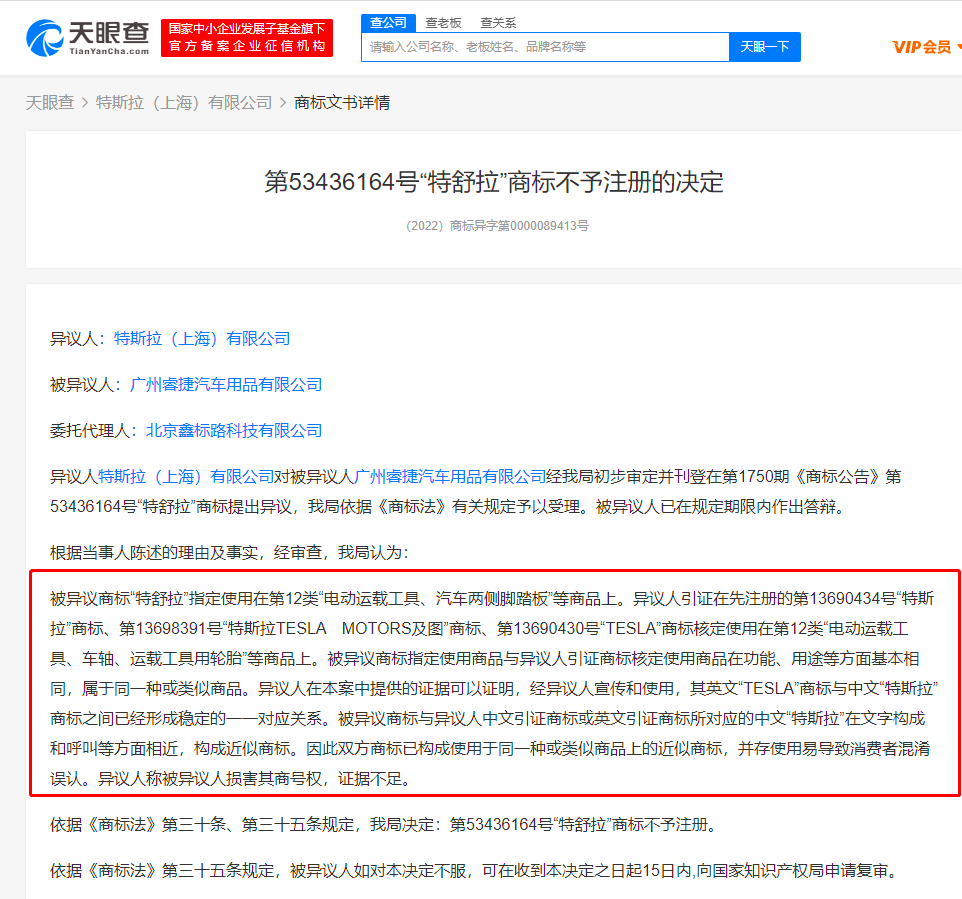
Task: Open the 查关系 search tab
Action: (x=498, y=22)
